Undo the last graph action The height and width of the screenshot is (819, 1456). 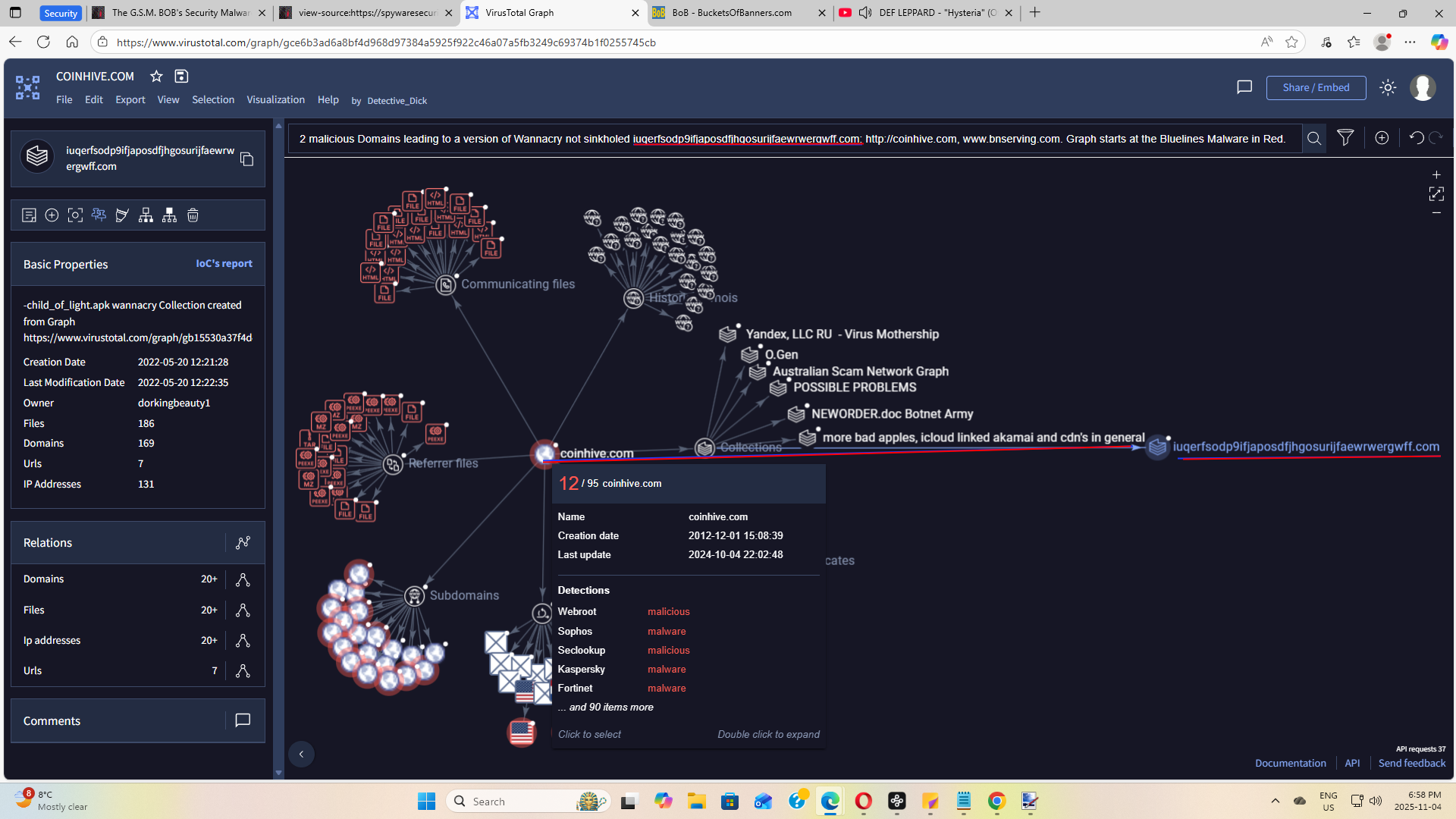tap(1416, 137)
